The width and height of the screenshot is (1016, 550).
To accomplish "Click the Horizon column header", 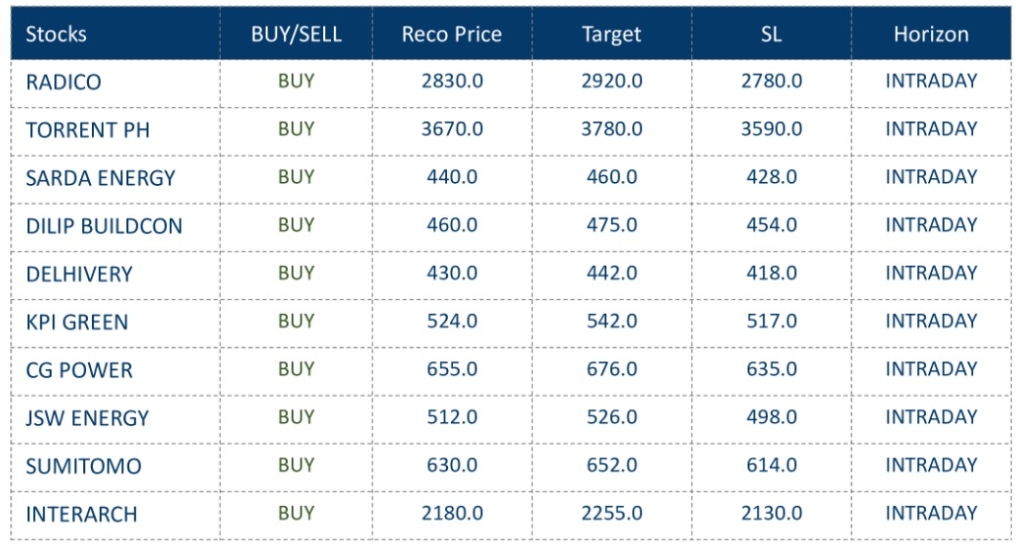I will pyautogui.click(x=931, y=34).
